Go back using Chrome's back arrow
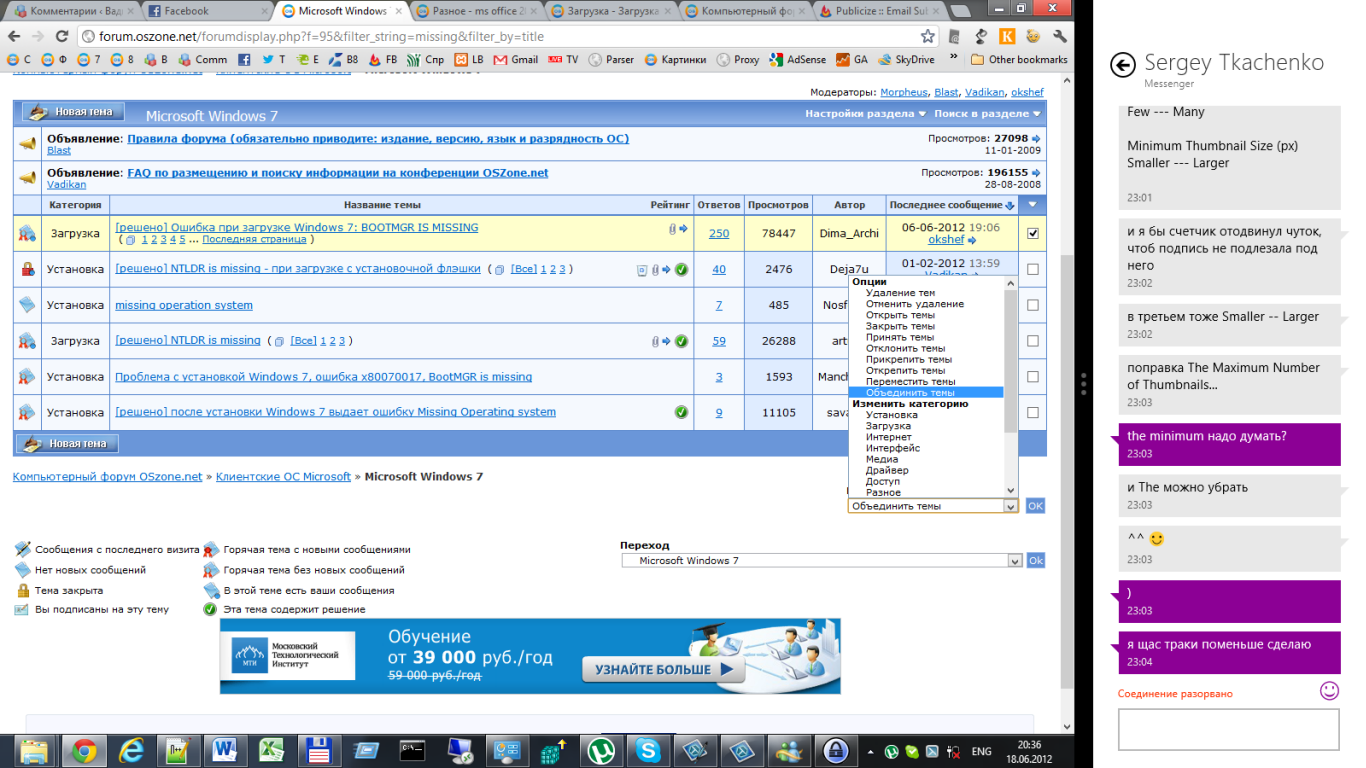Screen dimensions: 1366x768 coord(14,36)
